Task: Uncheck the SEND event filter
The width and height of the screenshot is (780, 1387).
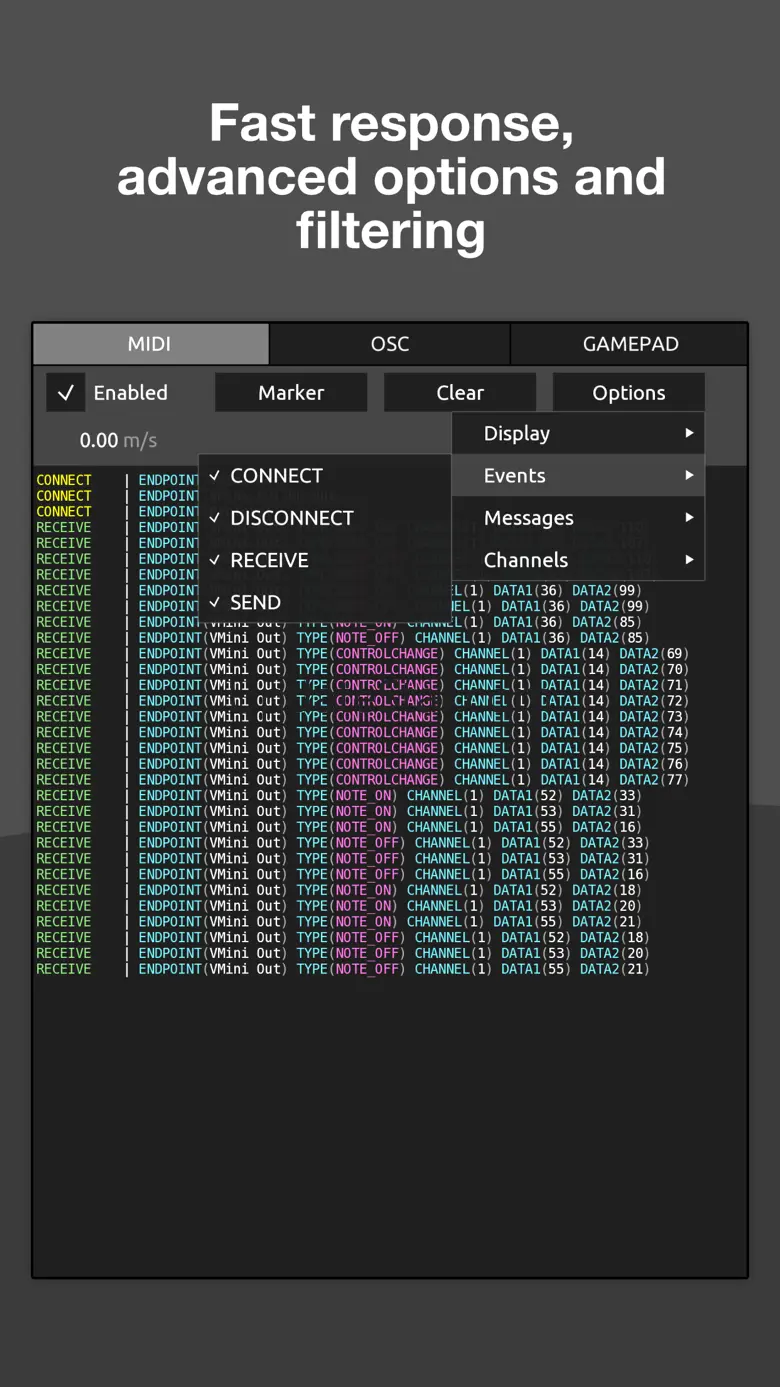Action: pyautogui.click(x=324, y=602)
